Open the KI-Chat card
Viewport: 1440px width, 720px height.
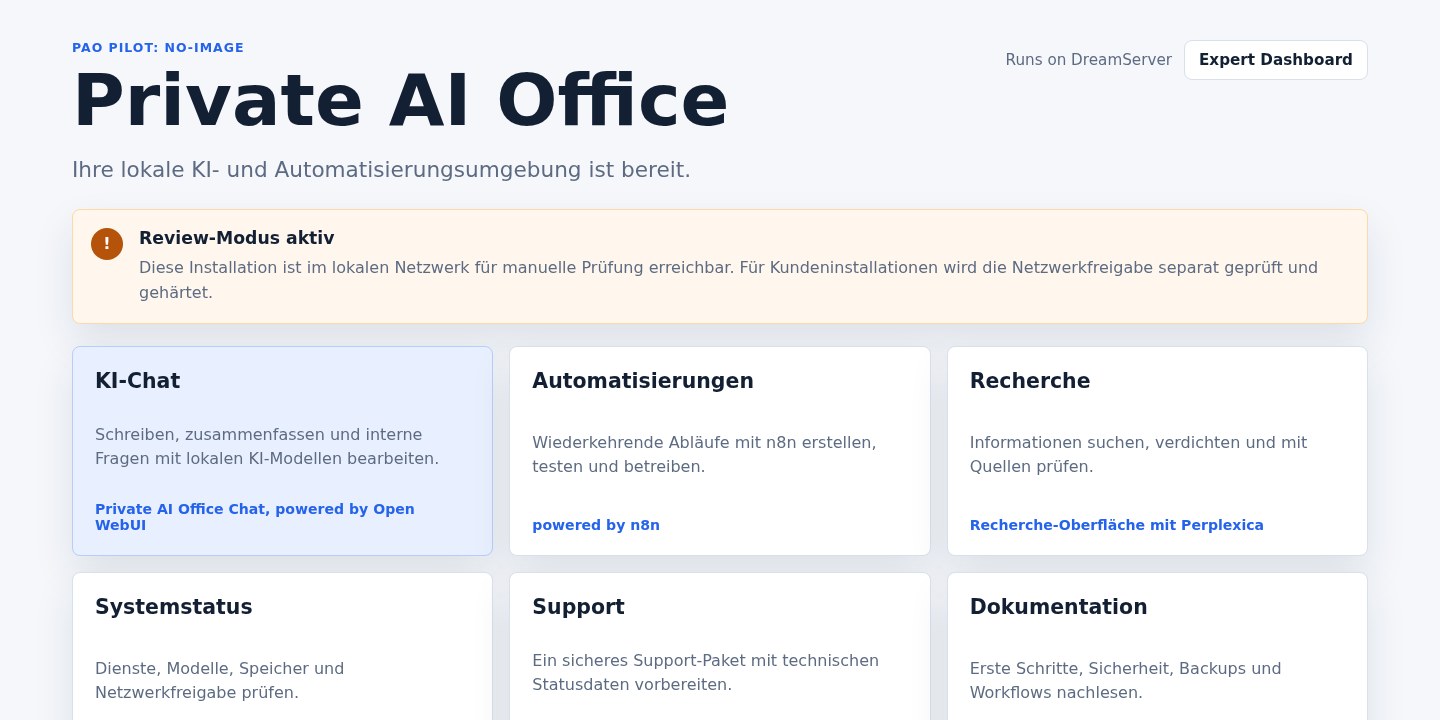coord(282,451)
